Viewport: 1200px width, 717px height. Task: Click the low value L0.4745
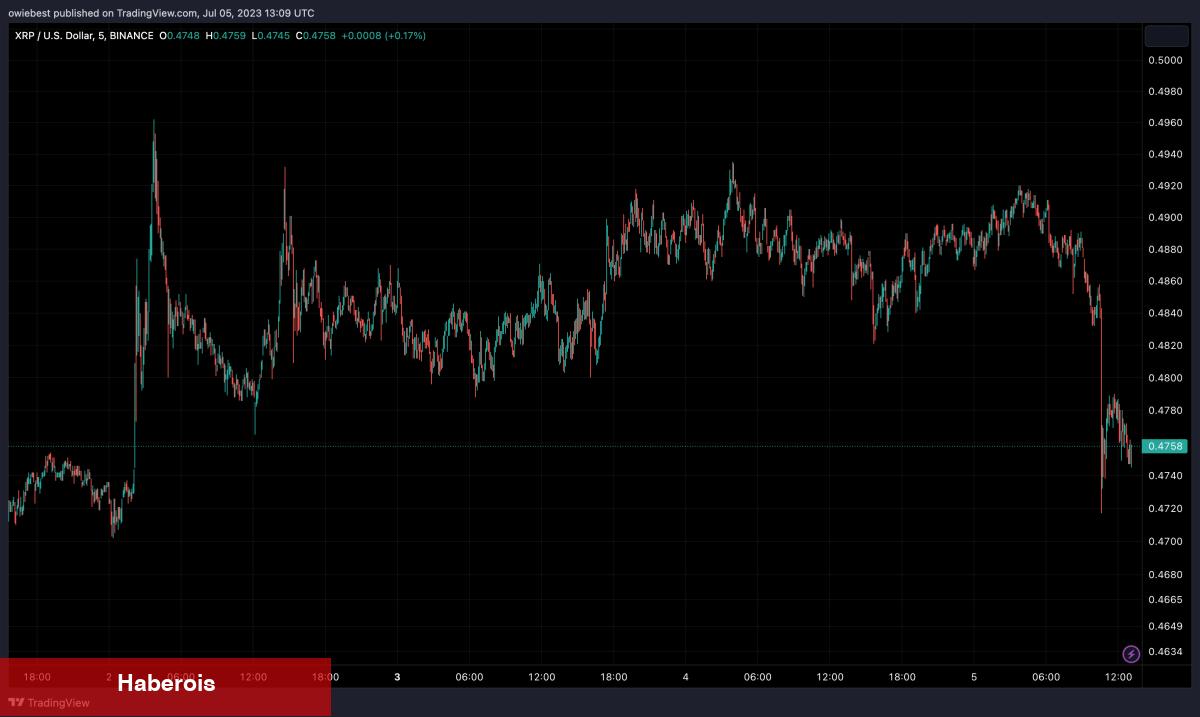pyautogui.click(x=271, y=35)
